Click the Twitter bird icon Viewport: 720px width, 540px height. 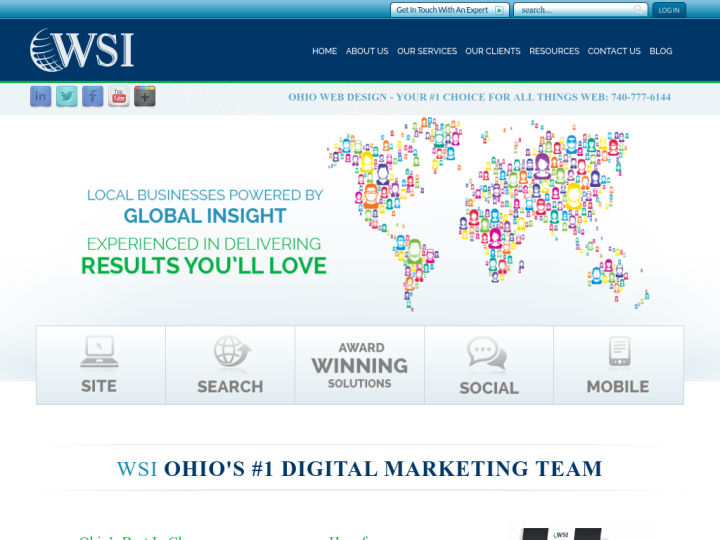[x=67, y=97]
